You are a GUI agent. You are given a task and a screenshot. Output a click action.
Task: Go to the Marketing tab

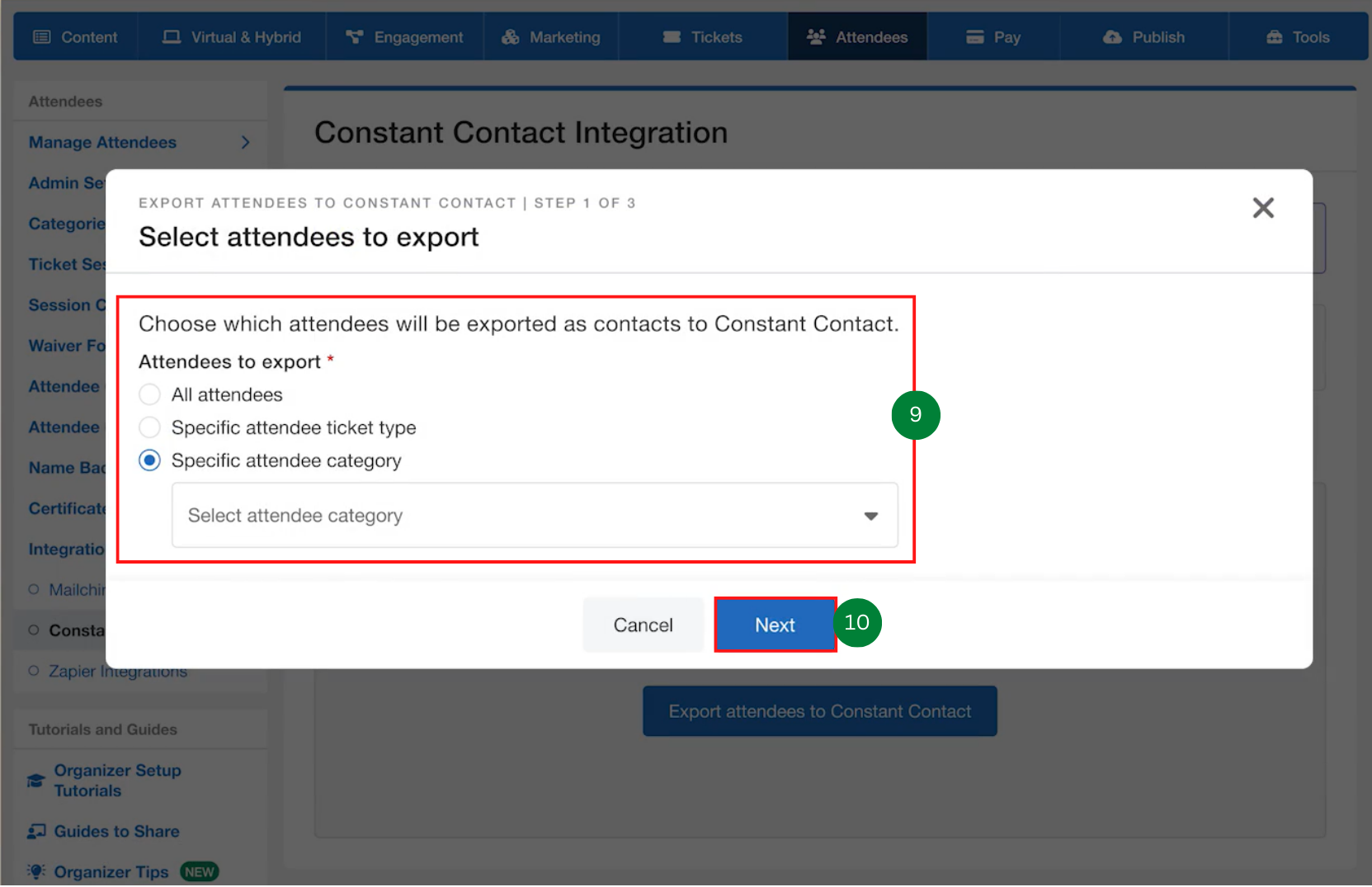tap(551, 37)
